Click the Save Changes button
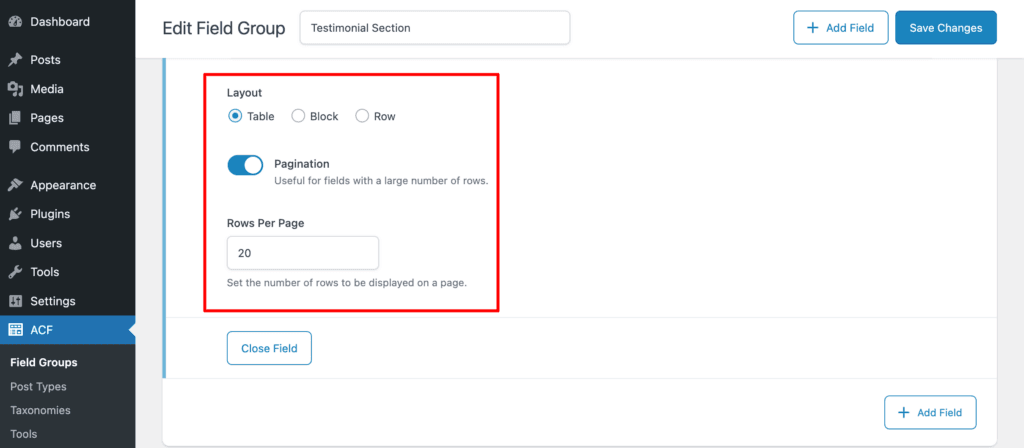Viewport: 1024px width, 448px height. pos(946,27)
